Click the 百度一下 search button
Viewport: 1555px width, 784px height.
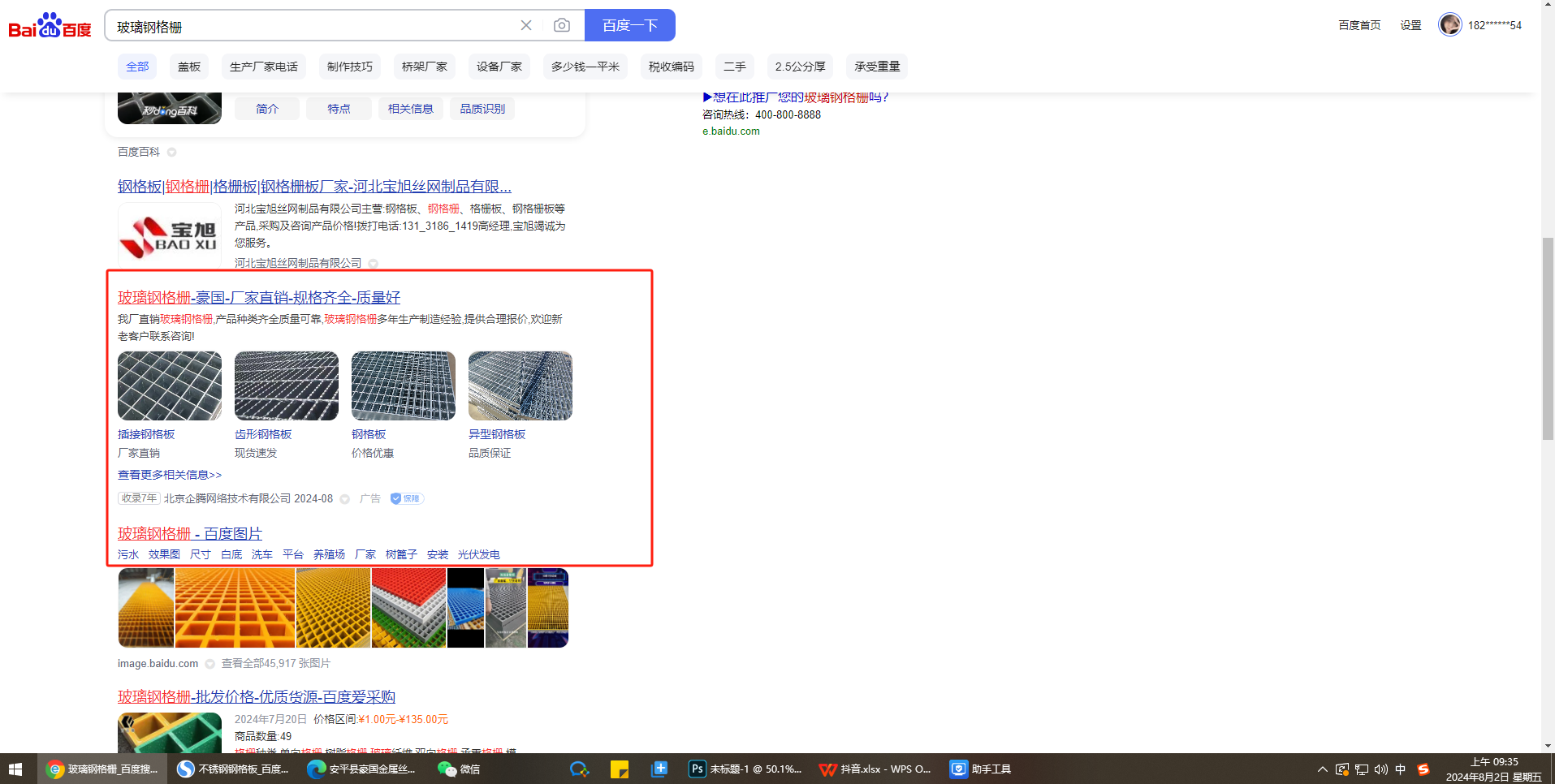[630, 25]
